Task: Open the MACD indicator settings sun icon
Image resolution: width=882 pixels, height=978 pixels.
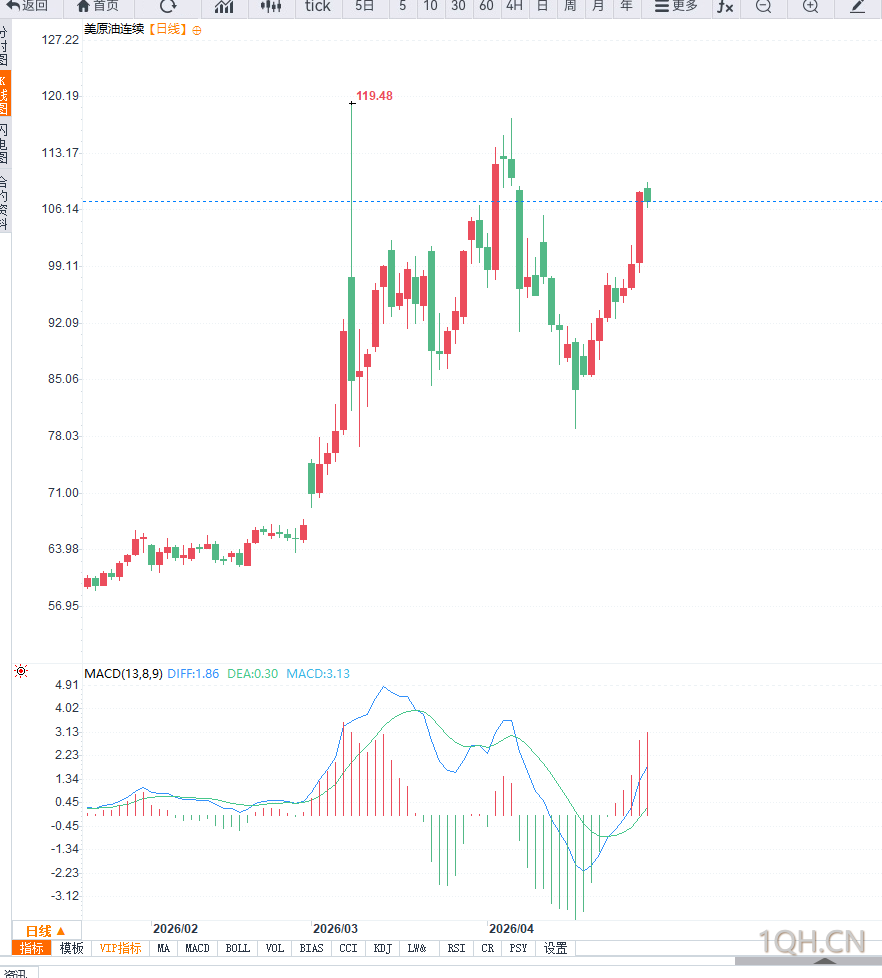Action: pyautogui.click(x=21, y=671)
